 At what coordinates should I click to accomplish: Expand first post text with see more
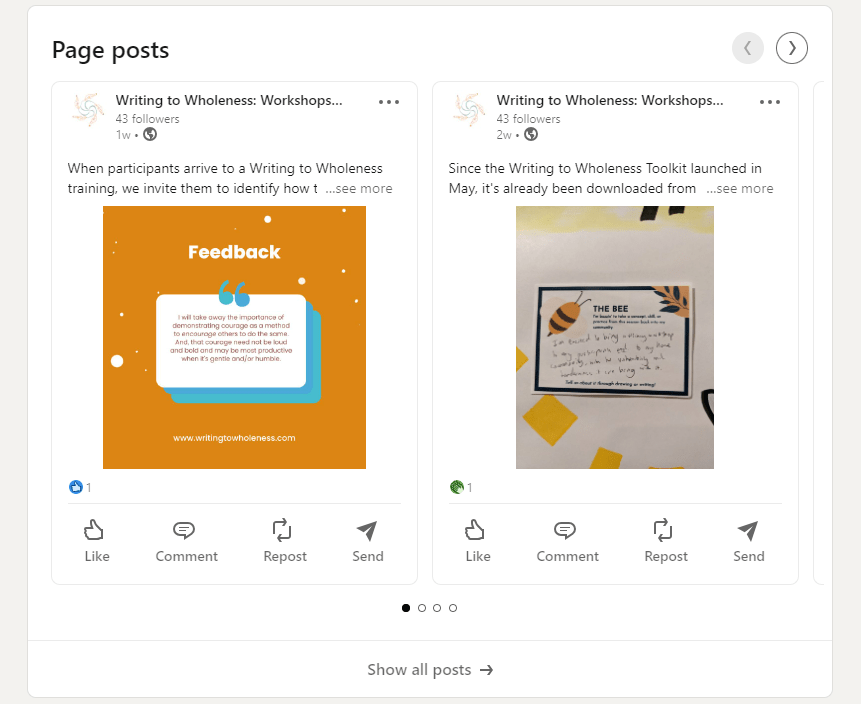359,188
